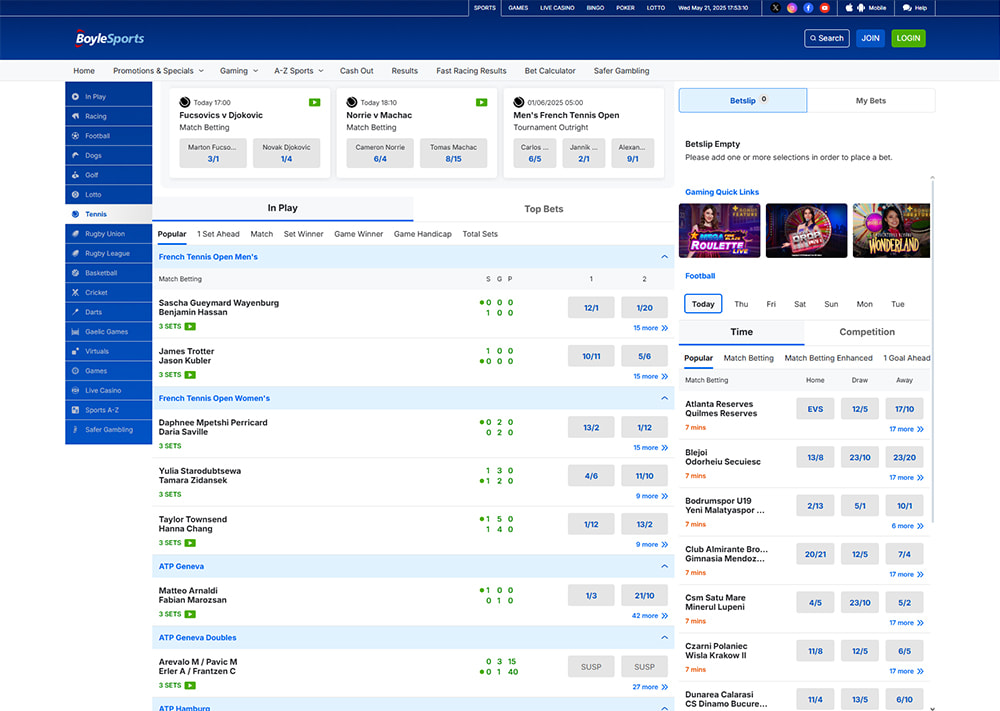Show 42 more markets for Arnaldi v Marozsan
Viewport: 1000px width, 711px height.
tap(650, 616)
